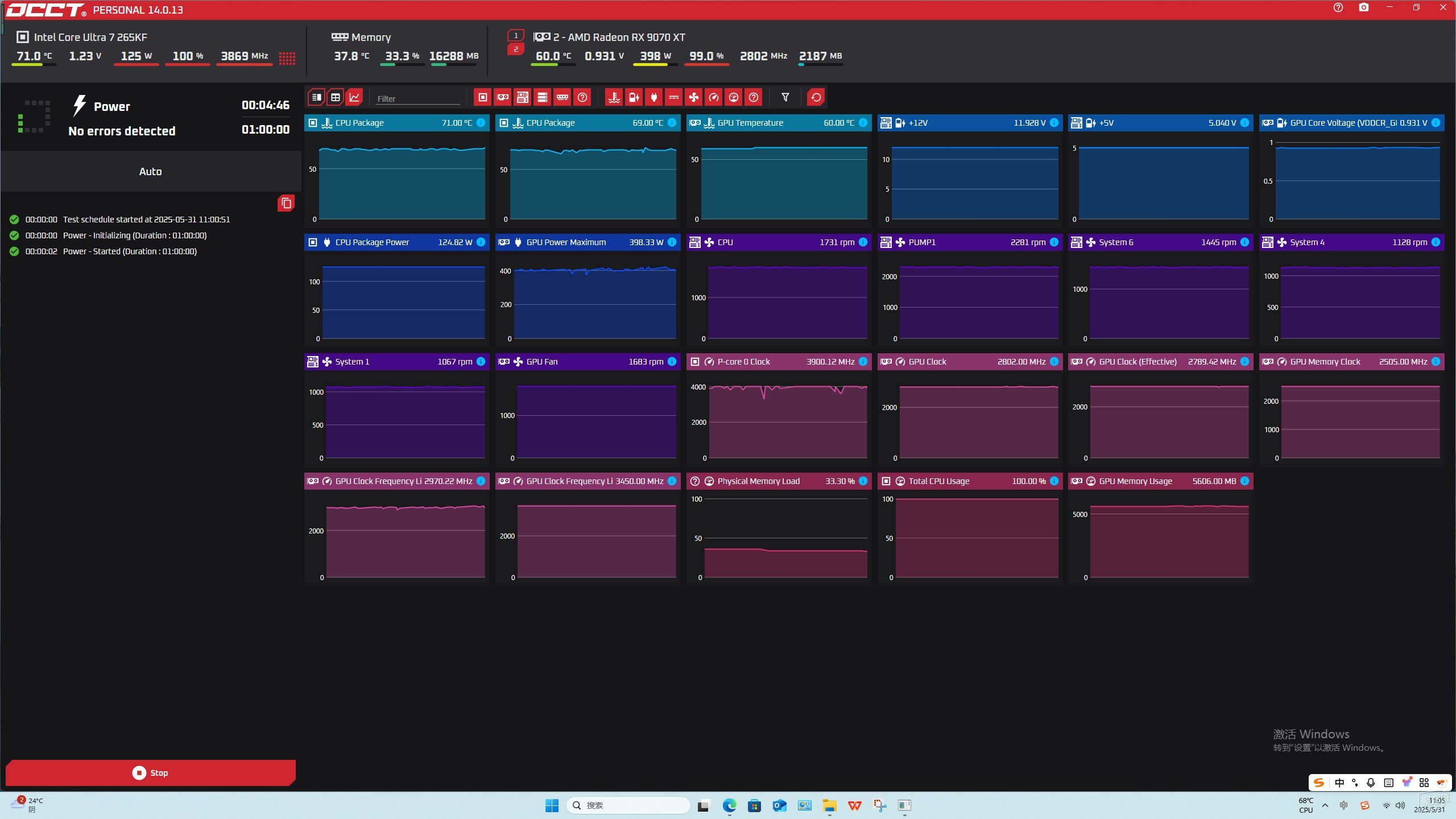1456x819 pixels.
Task: Click the Intel Core Ultra 7 265KF label
Action: (x=90, y=37)
